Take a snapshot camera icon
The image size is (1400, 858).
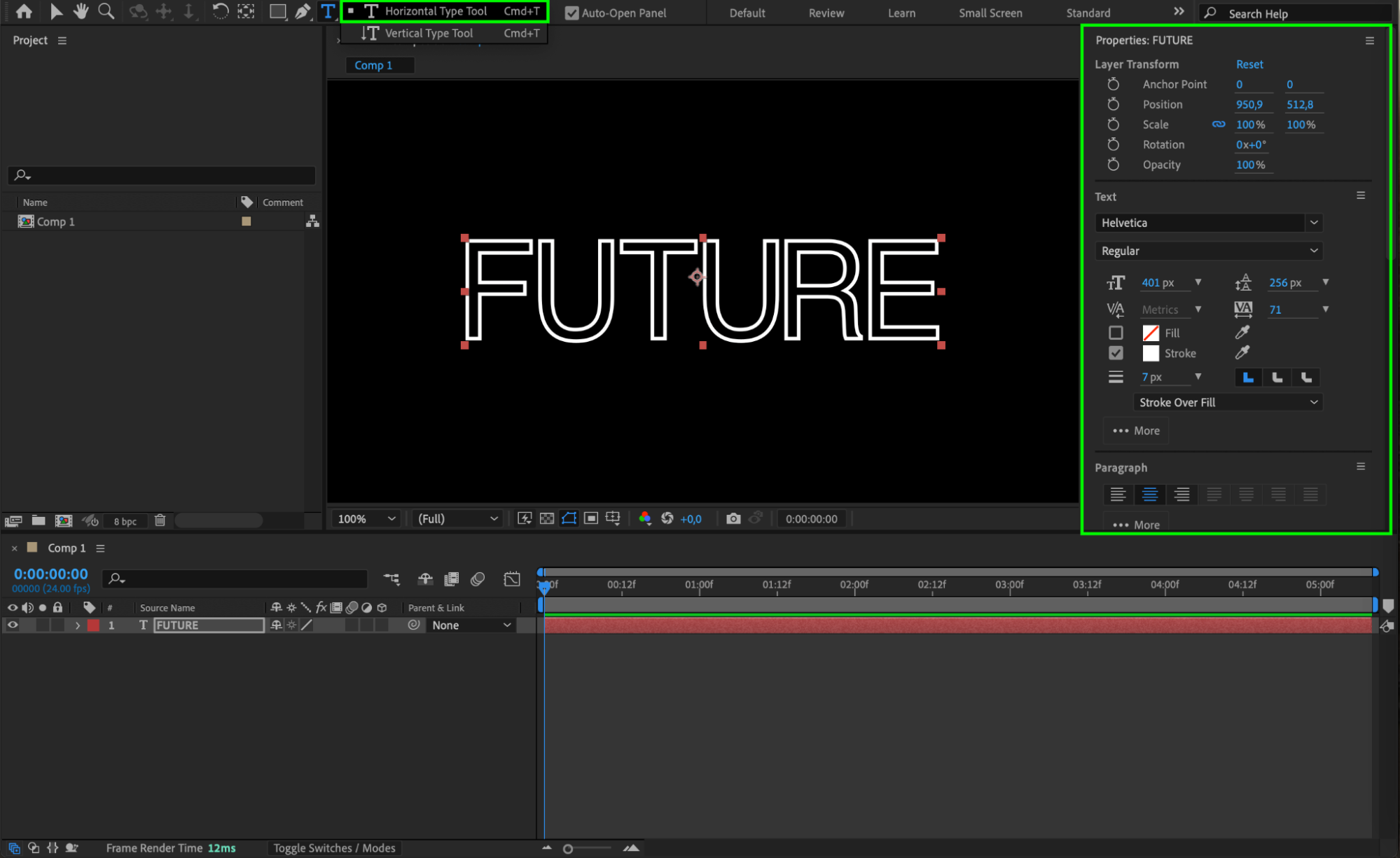coord(733,518)
